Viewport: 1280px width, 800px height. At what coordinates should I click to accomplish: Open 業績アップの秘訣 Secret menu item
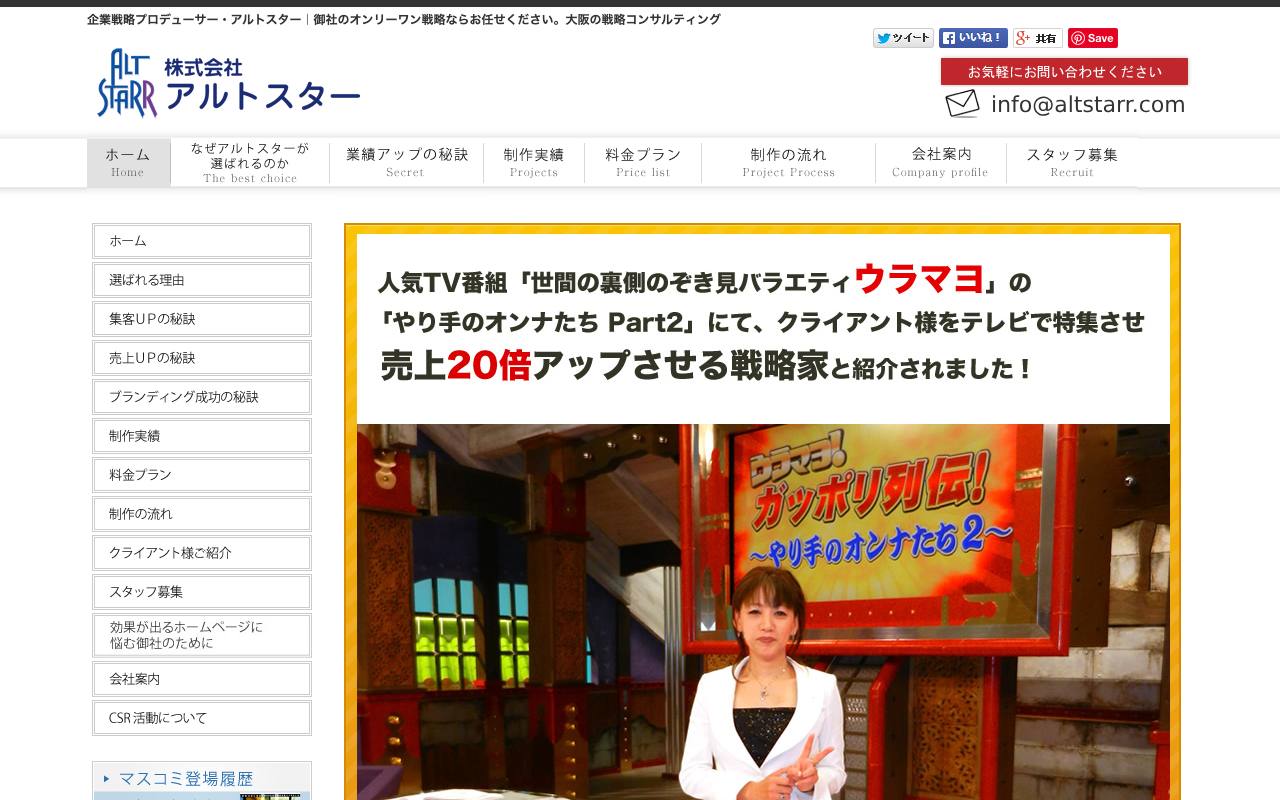click(x=407, y=162)
